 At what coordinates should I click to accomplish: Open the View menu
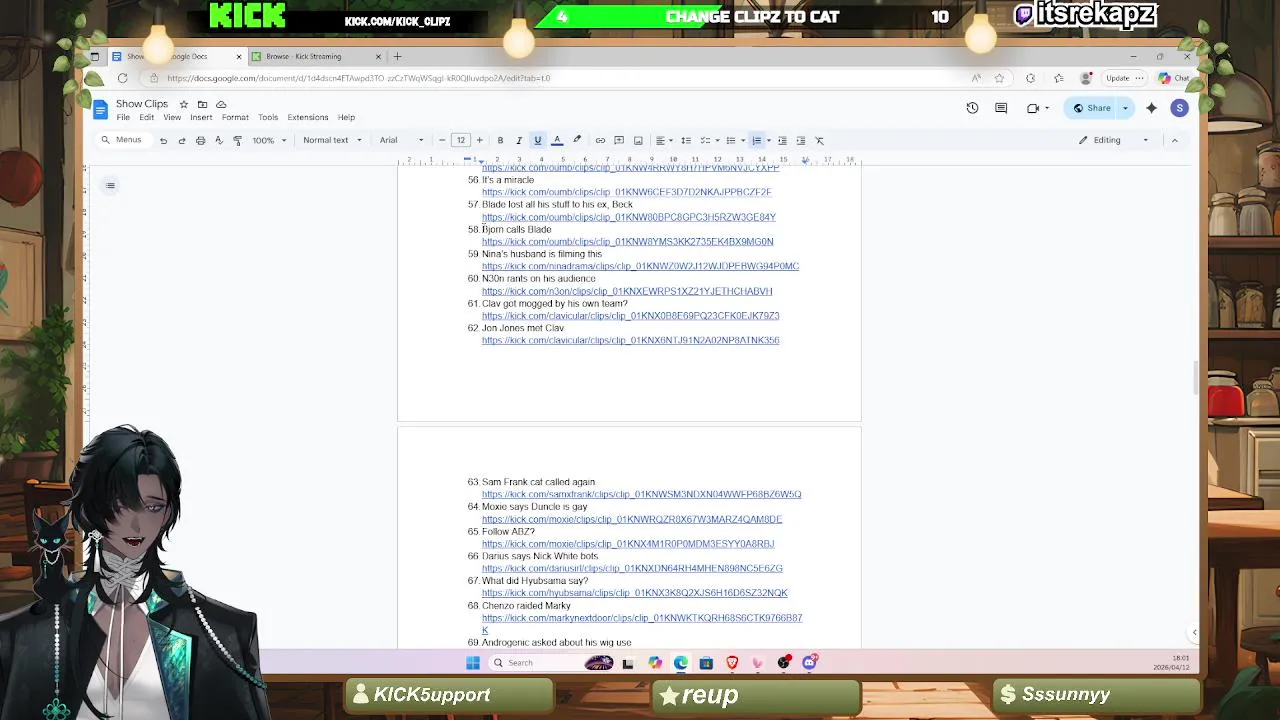(172, 118)
